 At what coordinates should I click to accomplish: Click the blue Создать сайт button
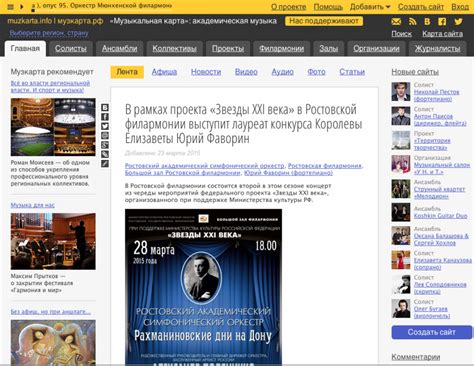432,332
